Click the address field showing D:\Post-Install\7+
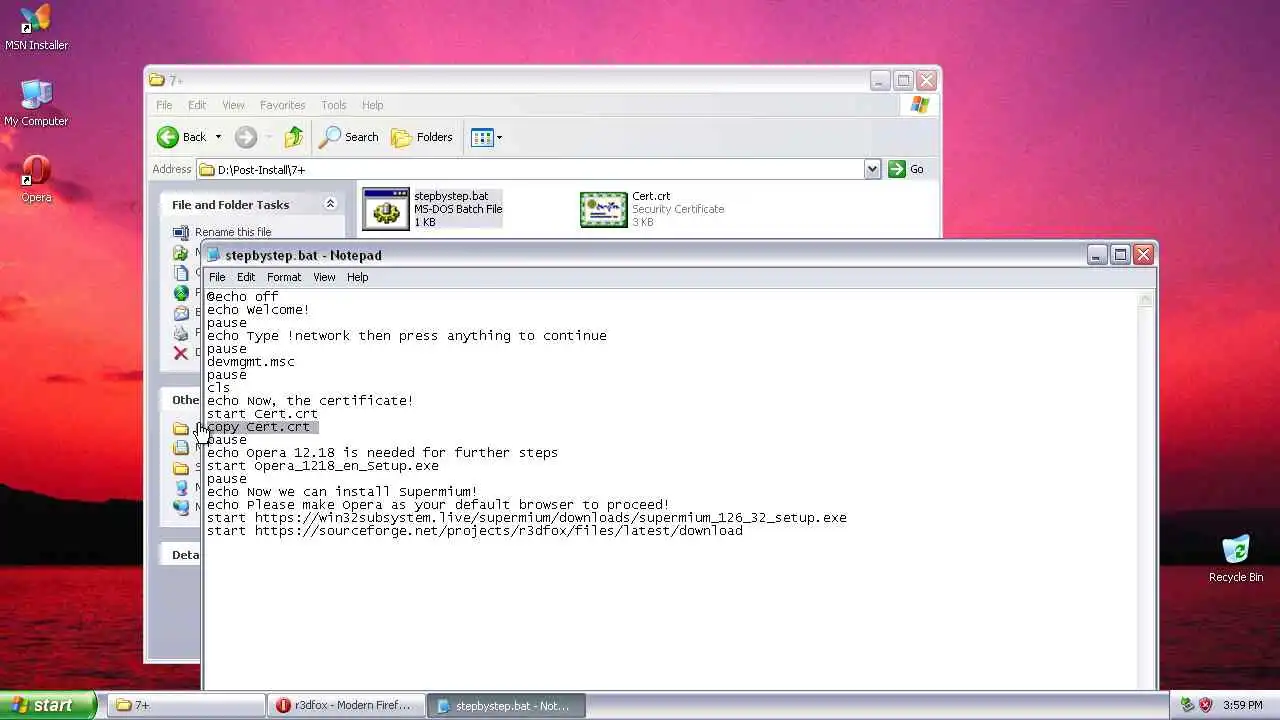Viewport: 1280px width, 720px height. [x=531, y=169]
